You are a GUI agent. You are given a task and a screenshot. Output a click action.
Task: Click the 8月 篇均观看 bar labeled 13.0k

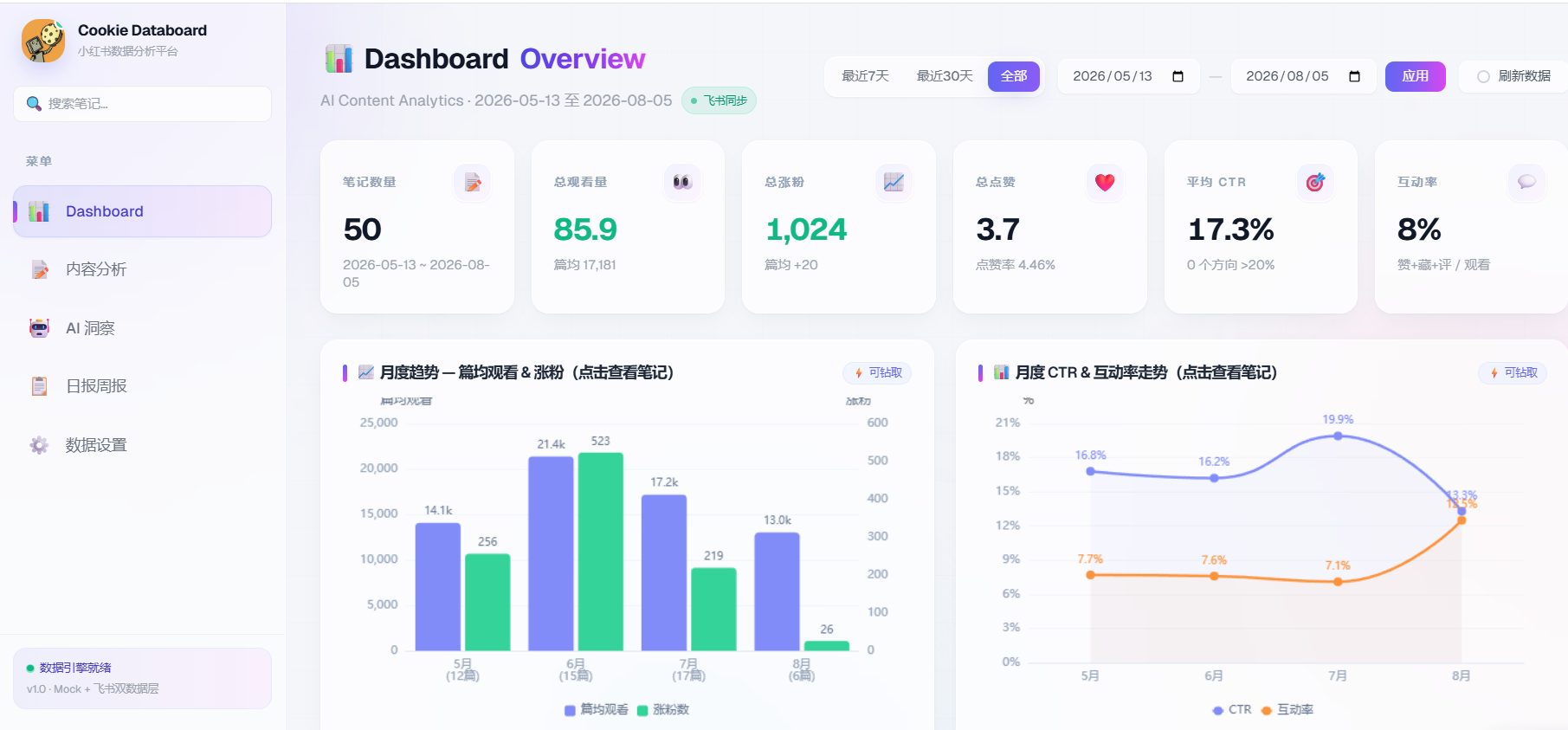pos(777,591)
